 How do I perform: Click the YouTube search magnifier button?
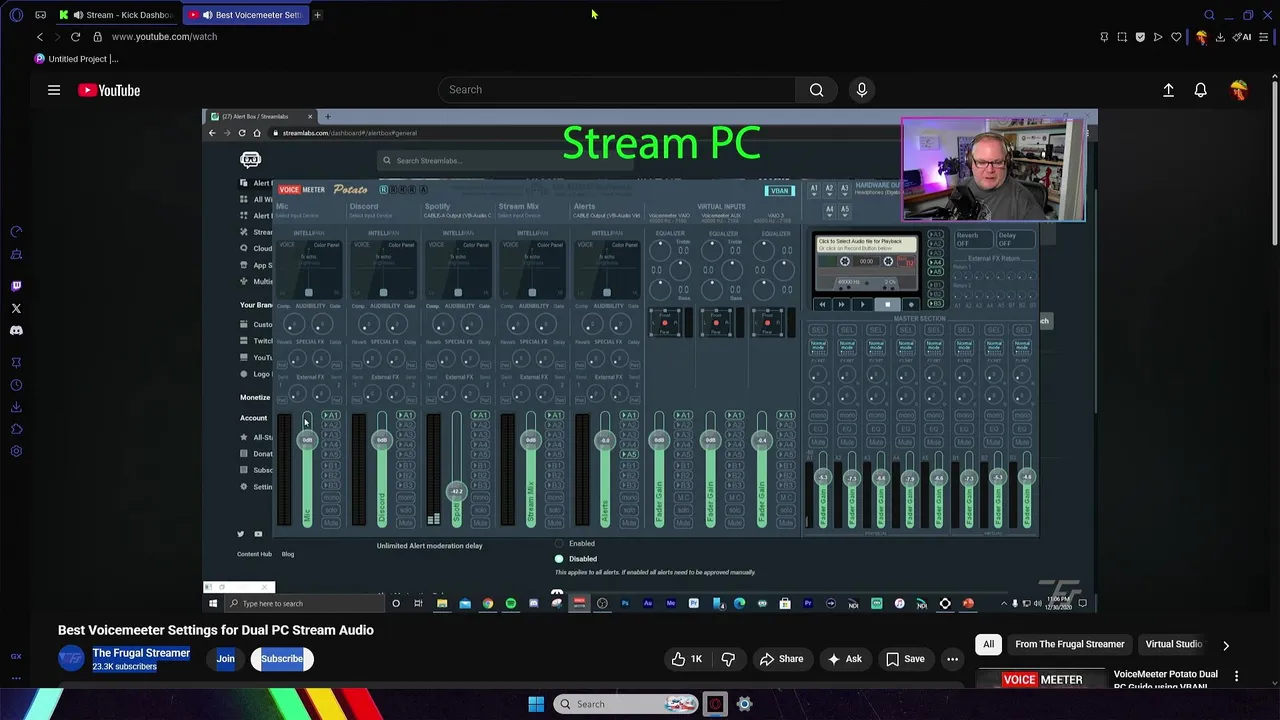click(x=817, y=90)
